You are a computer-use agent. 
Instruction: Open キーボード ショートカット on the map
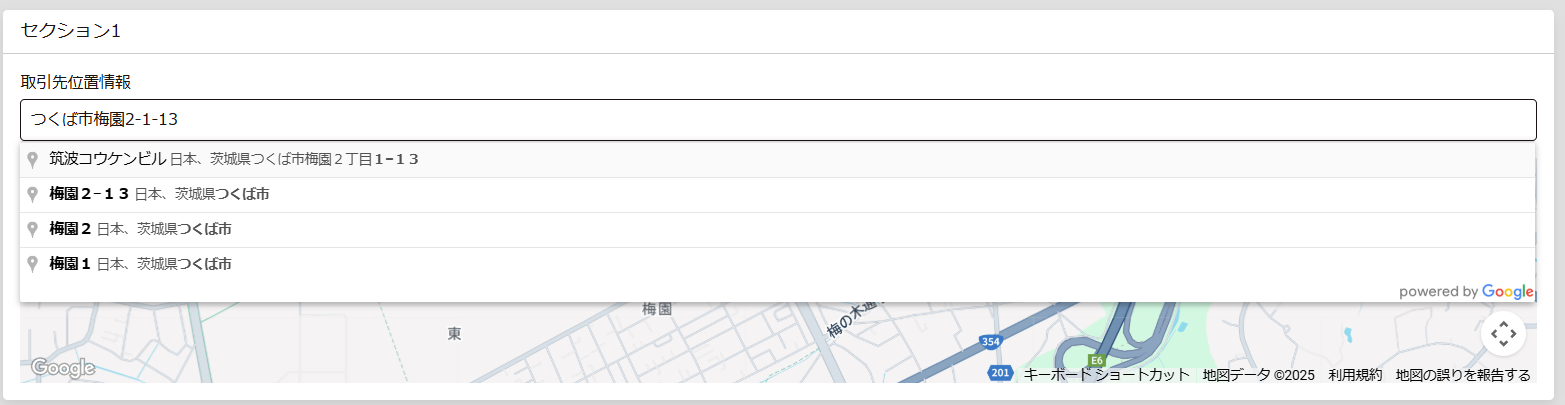[1106, 375]
